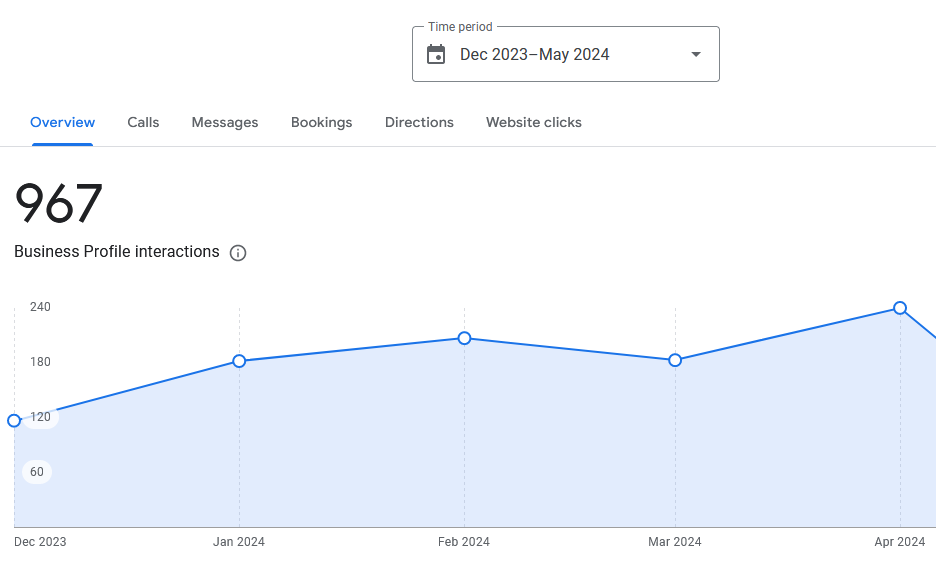Open the Messages tab
This screenshot has width=936, height=564.
[x=224, y=122]
